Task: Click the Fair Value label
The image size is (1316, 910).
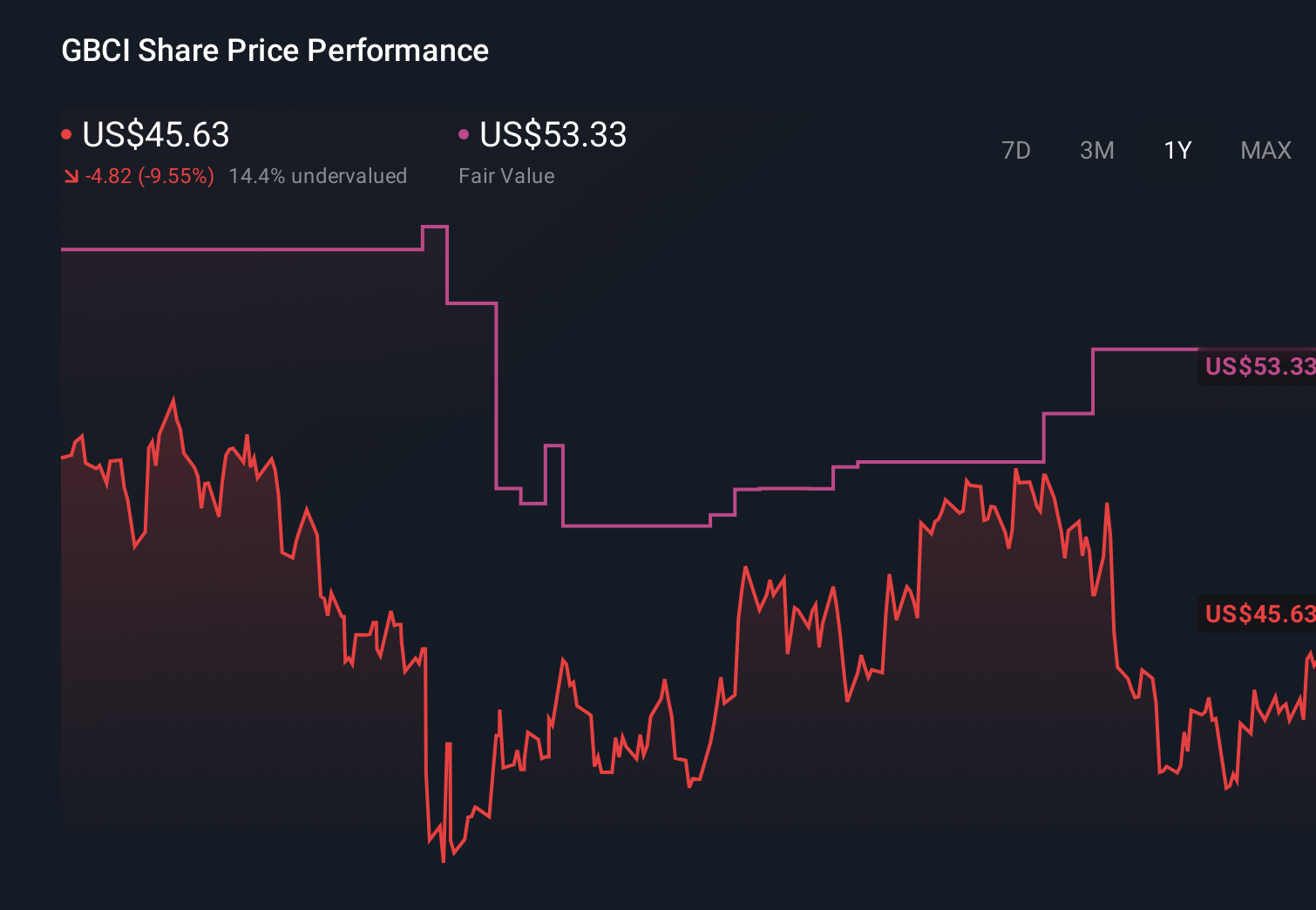Action: [506, 176]
